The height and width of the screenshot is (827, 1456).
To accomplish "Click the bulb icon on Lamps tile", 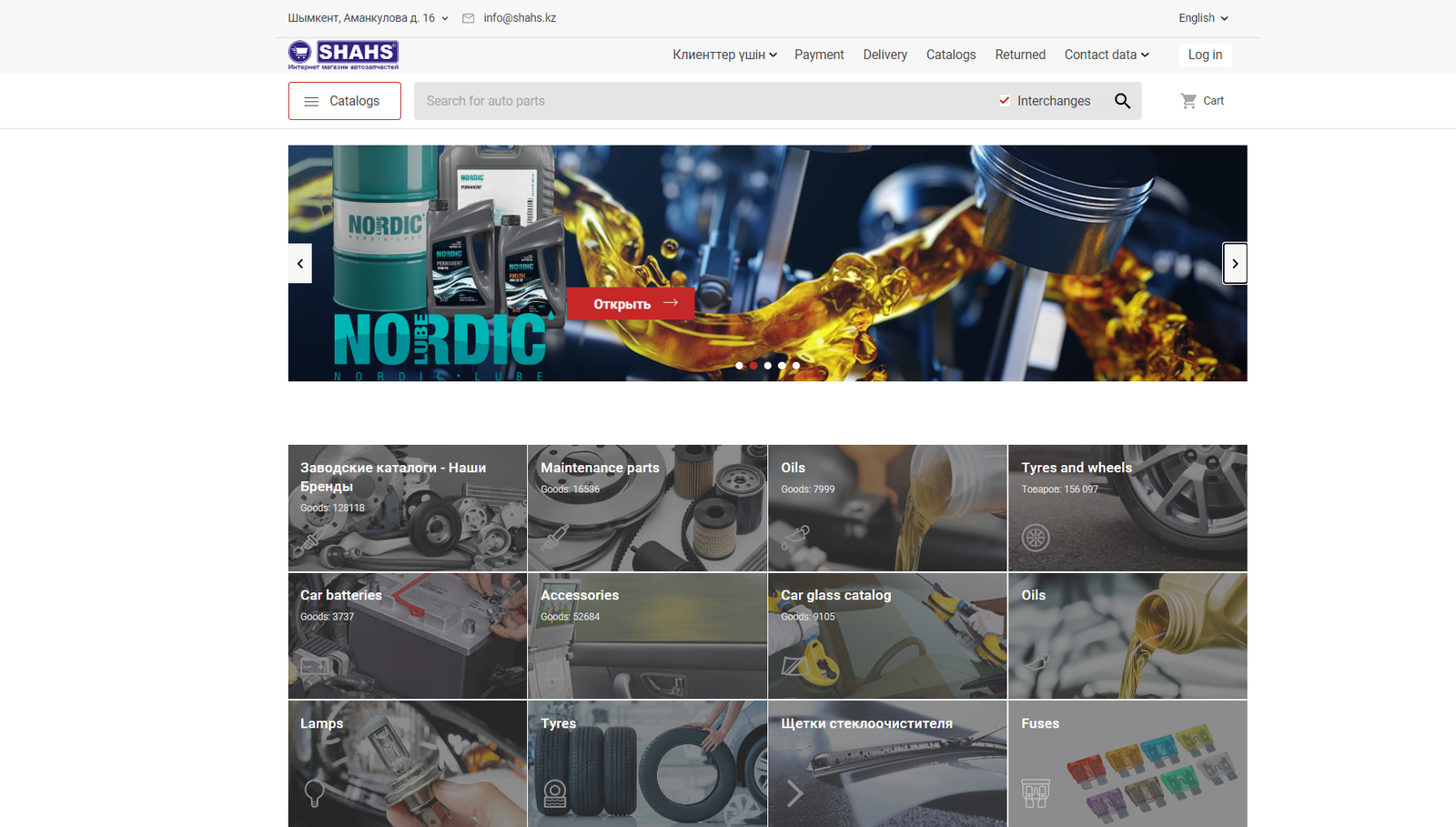I will point(317,793).
